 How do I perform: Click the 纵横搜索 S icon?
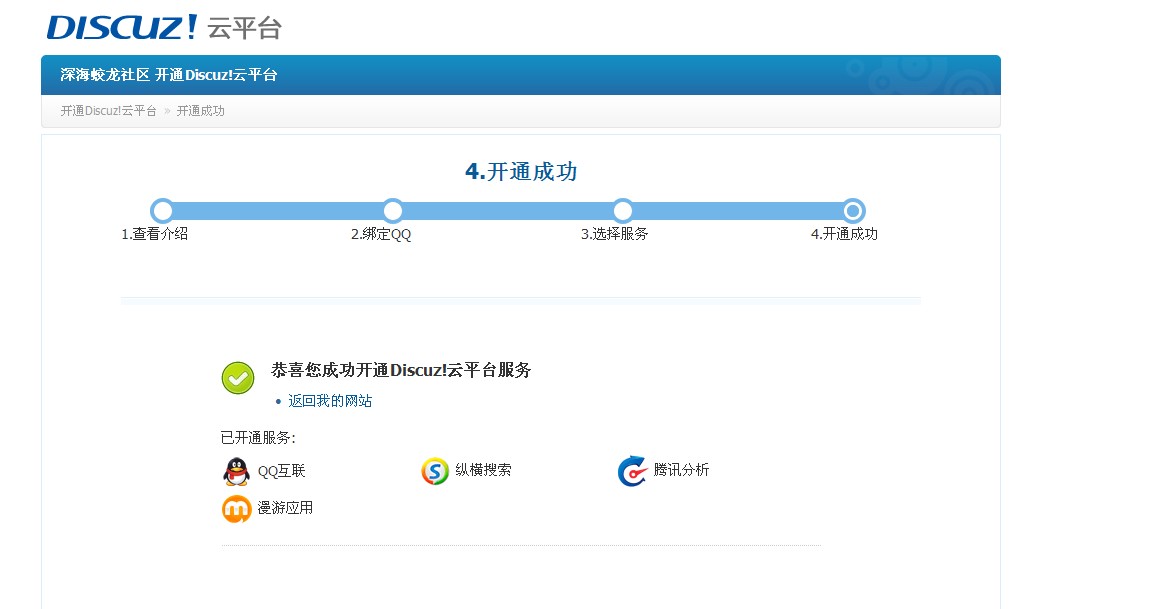click(435, 471)
